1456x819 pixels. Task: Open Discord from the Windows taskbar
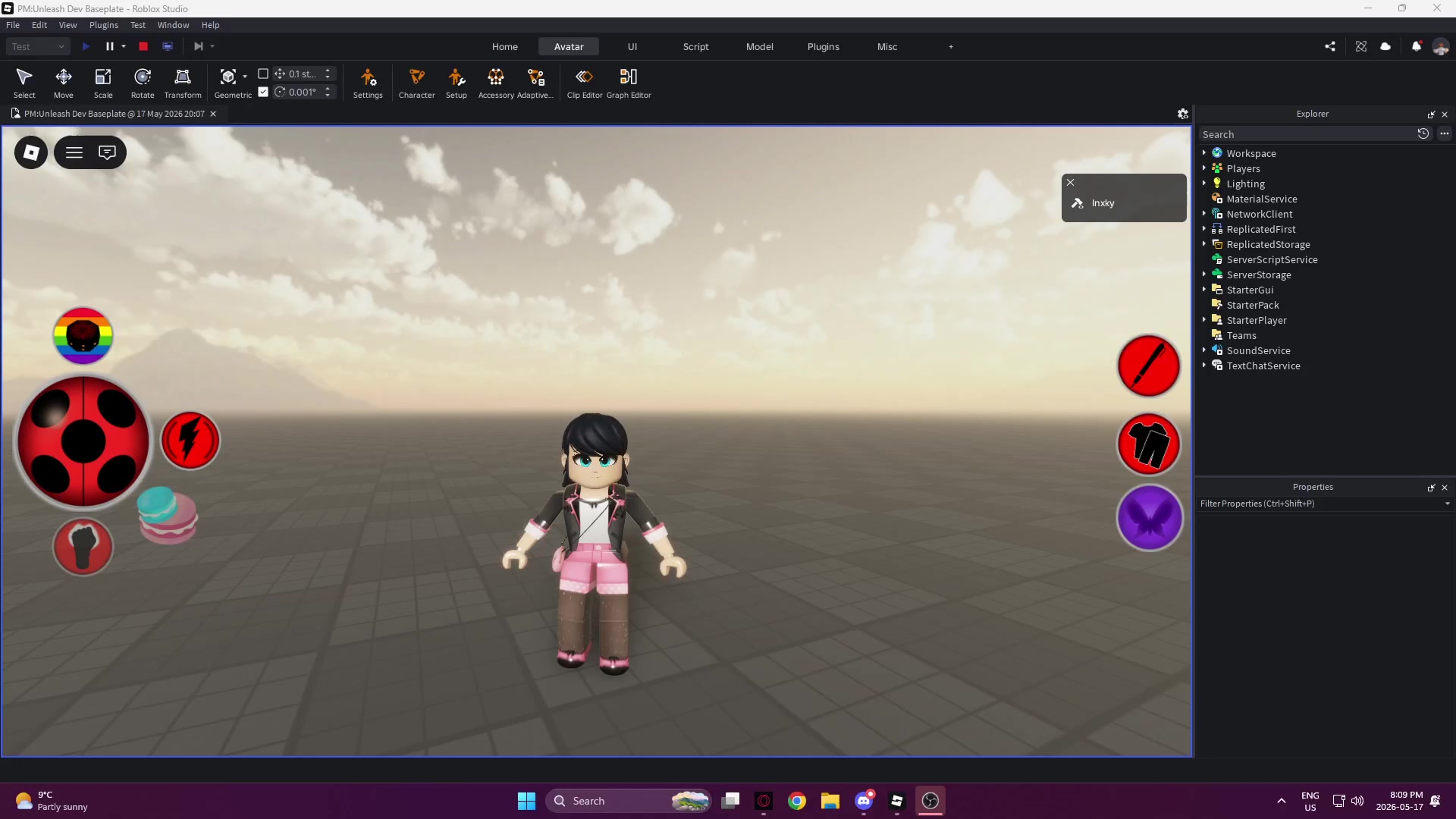pos(864,801)
